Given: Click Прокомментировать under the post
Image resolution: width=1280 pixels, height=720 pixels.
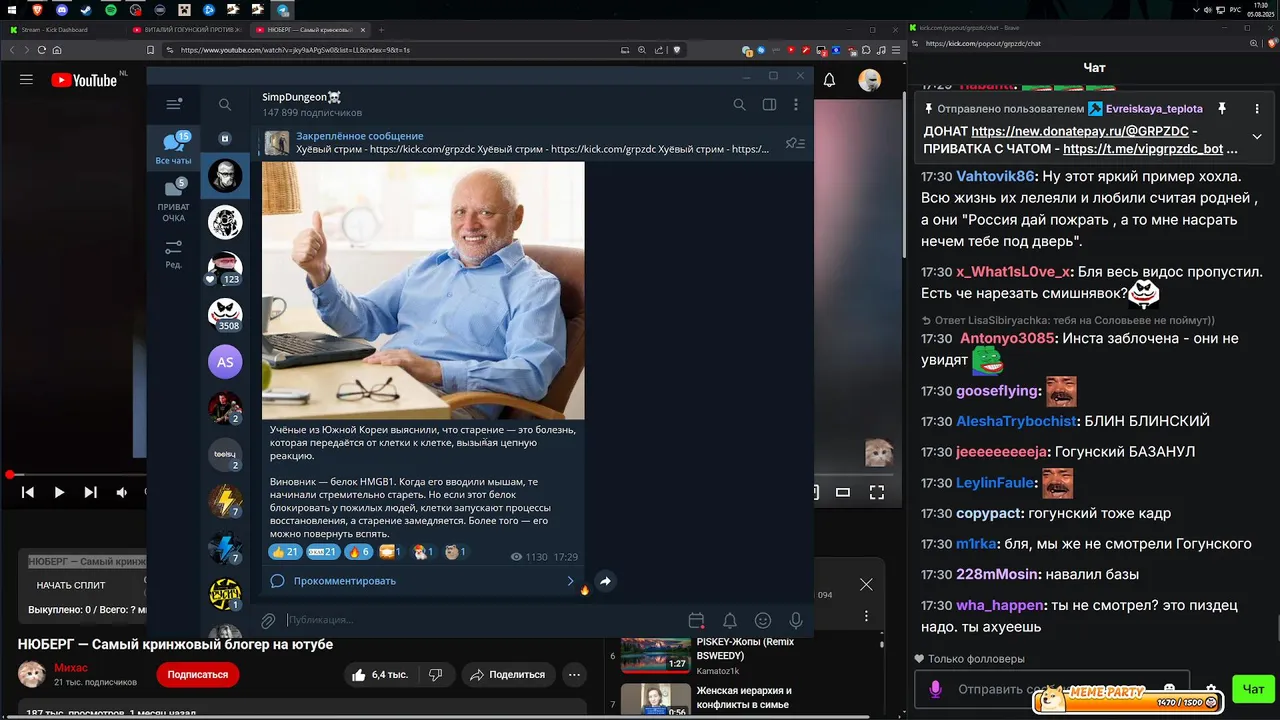Looking at the screenshot, I should [345, 581].
